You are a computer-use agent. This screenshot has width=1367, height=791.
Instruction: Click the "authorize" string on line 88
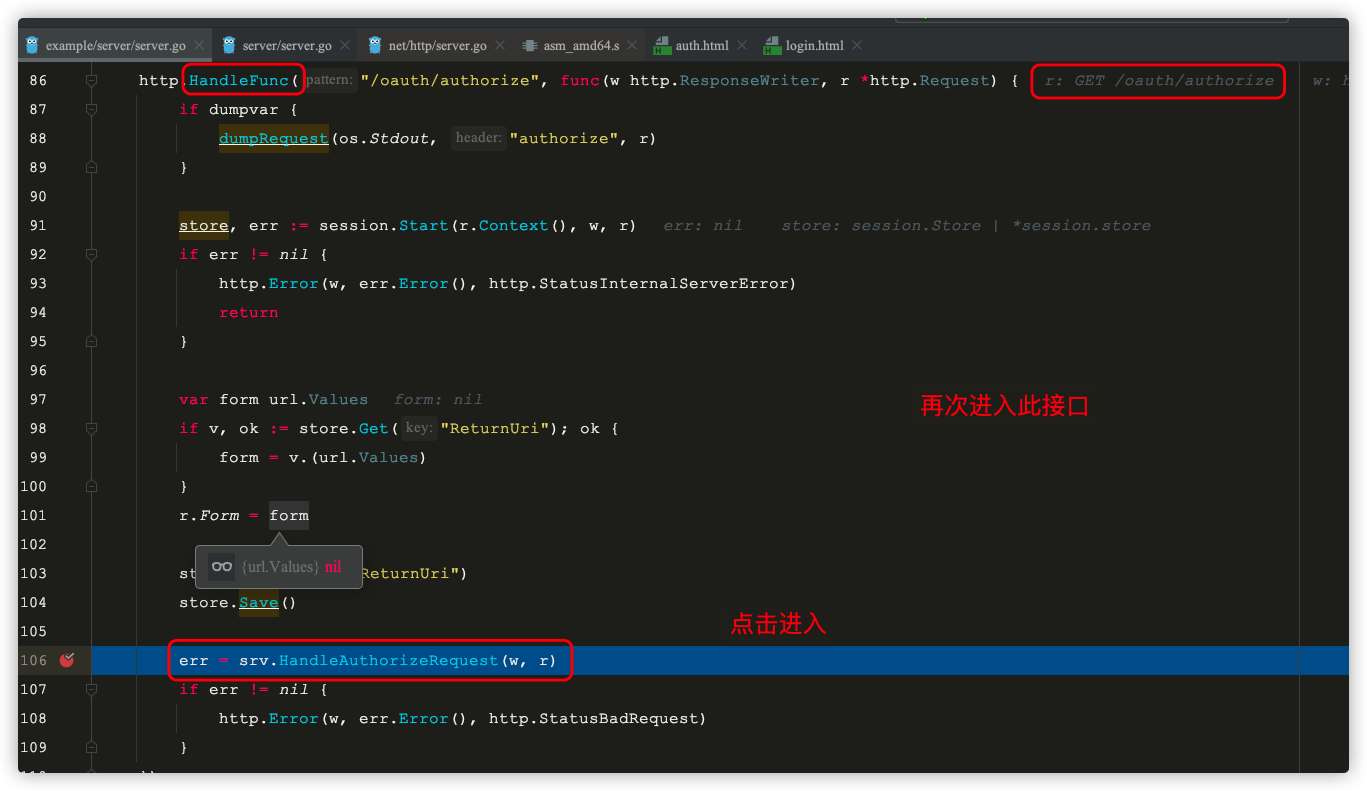564,138
